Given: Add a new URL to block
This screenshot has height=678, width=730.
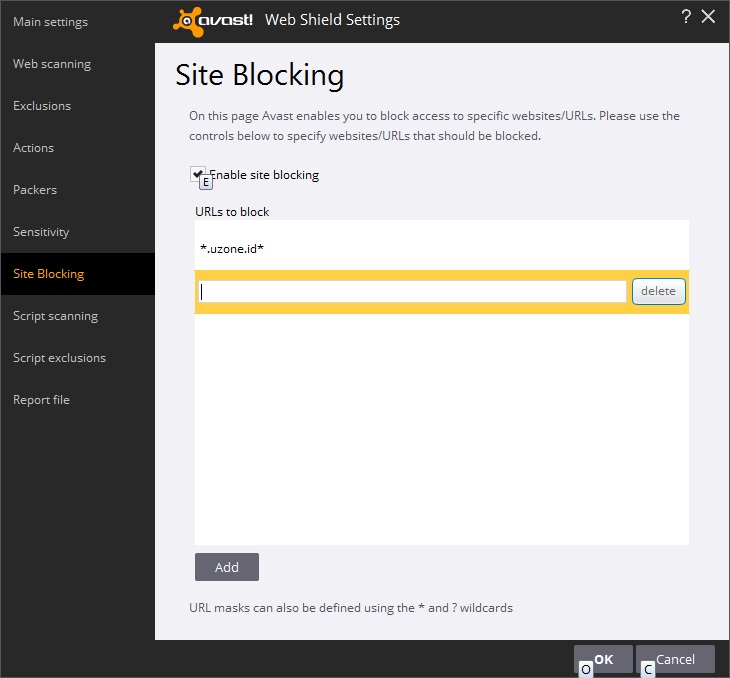Looking at the screenshot, I should pyautogui.click(x=227, y=567).
